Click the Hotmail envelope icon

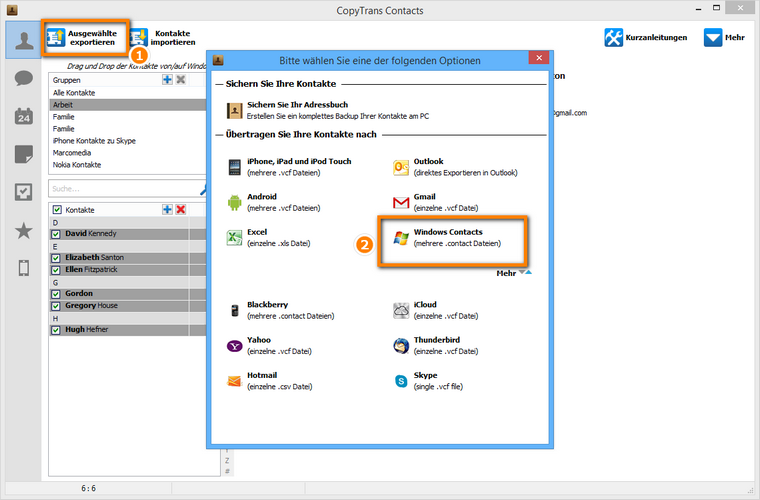pos(235,381)
